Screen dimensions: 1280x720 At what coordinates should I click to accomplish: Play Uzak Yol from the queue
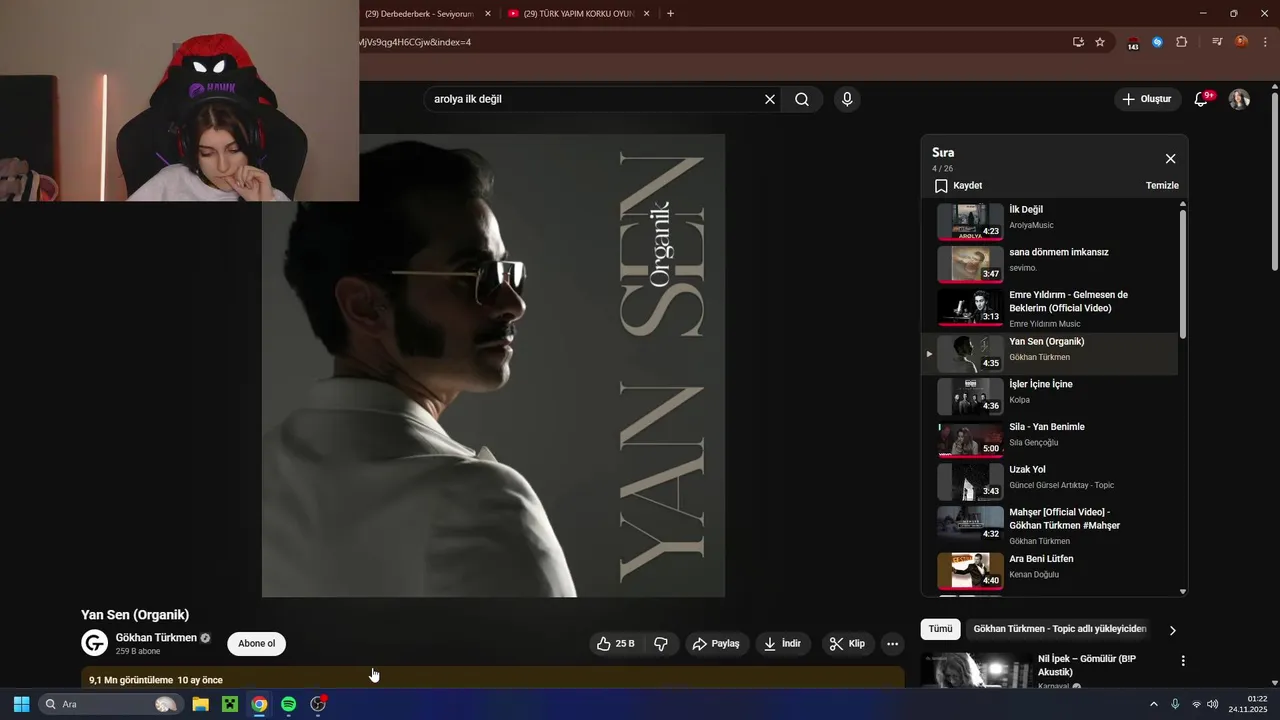[1049, 482]
